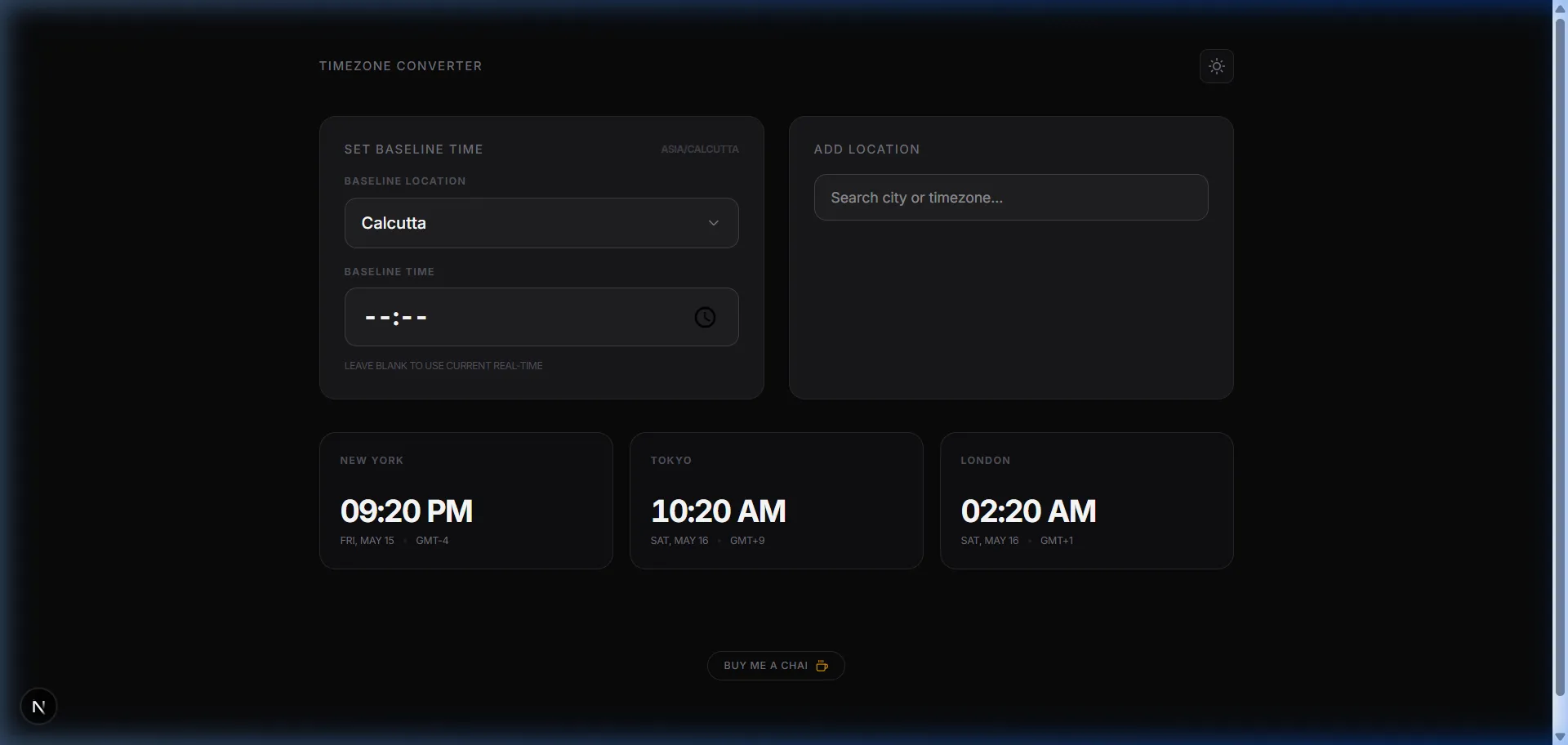
Task: Click the 02:20 AM time value
Action: 1028,511
